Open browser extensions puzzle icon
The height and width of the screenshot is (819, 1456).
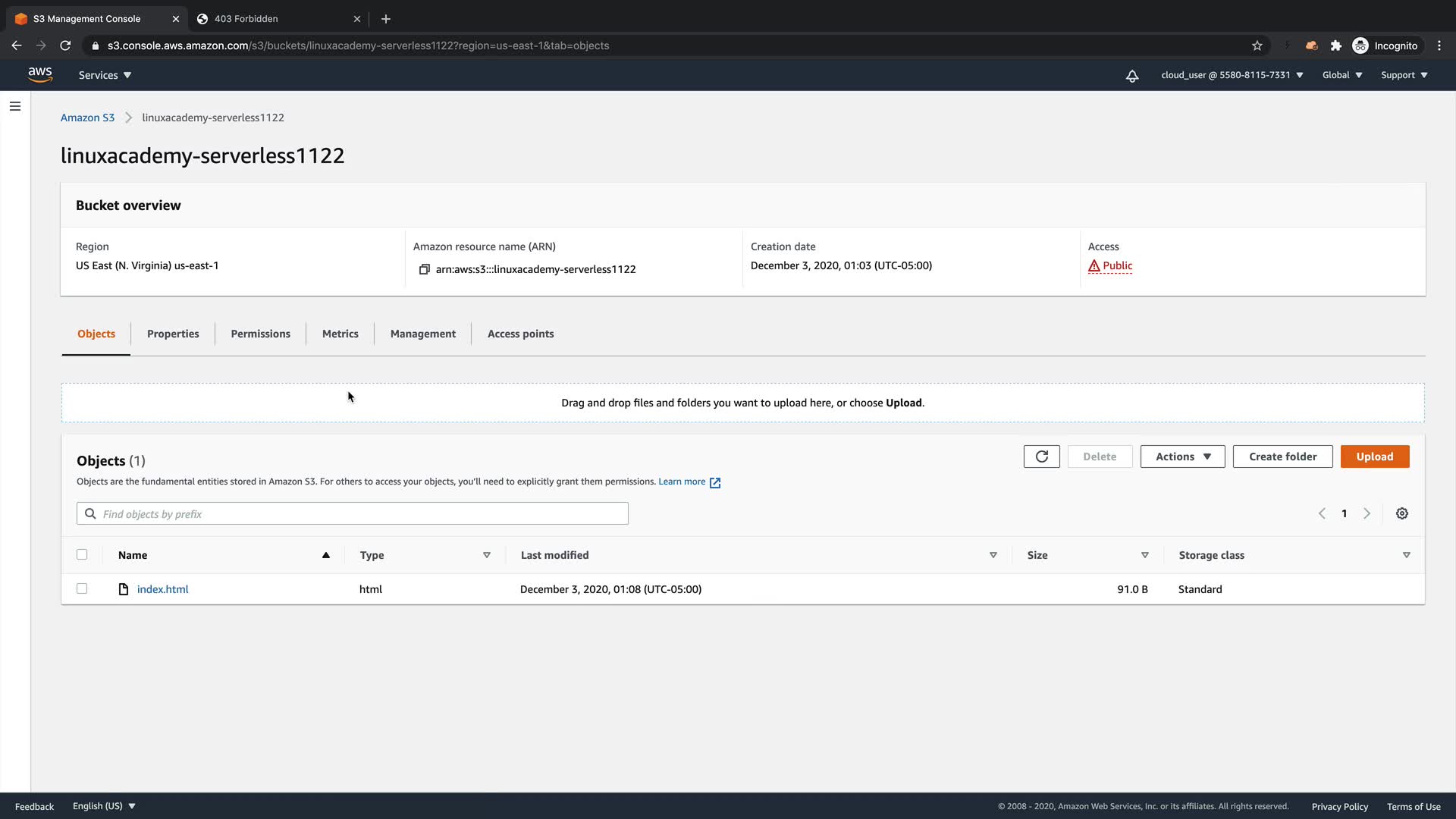coord(1336,45)
